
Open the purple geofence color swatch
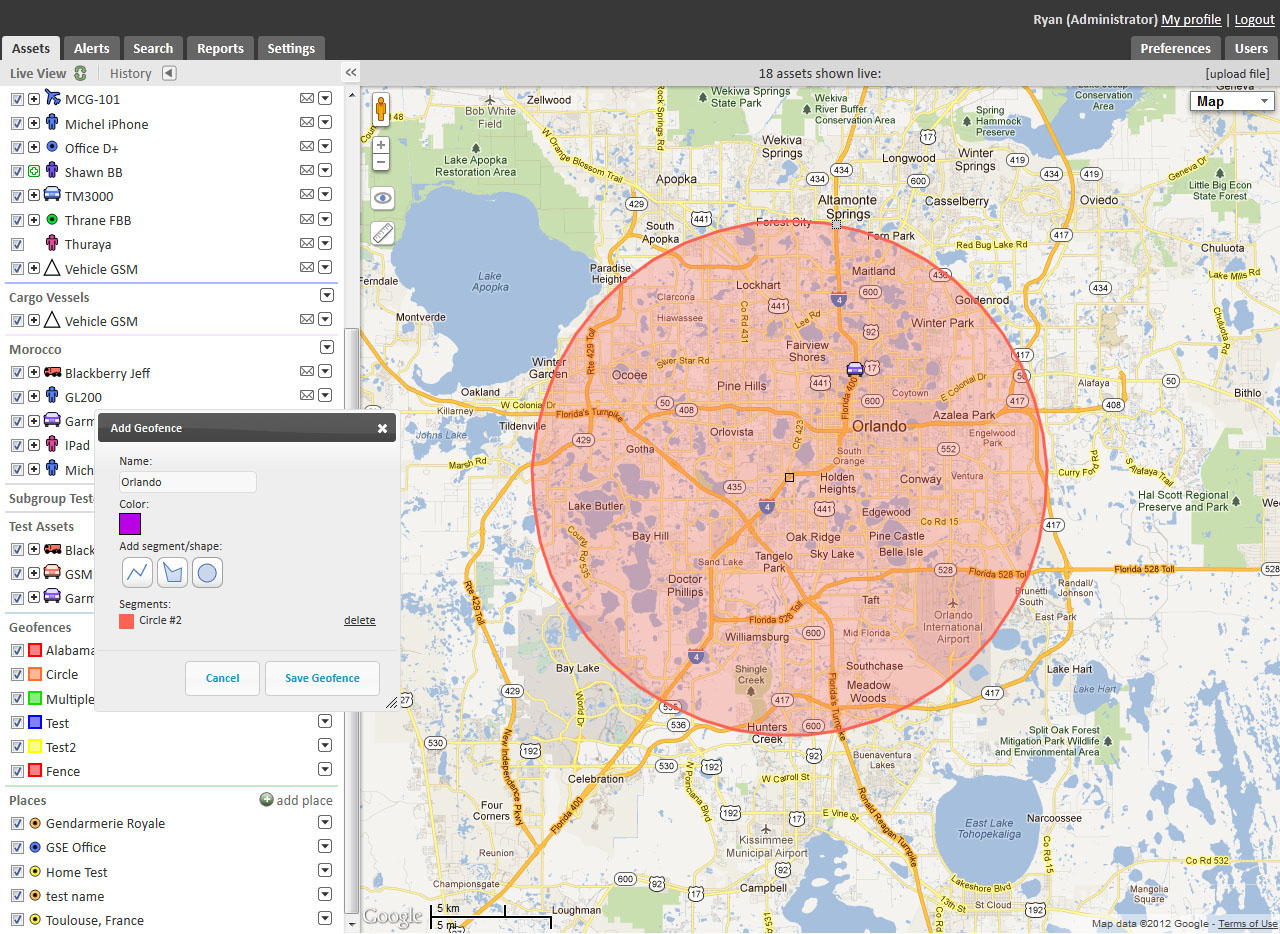point(129,523)
